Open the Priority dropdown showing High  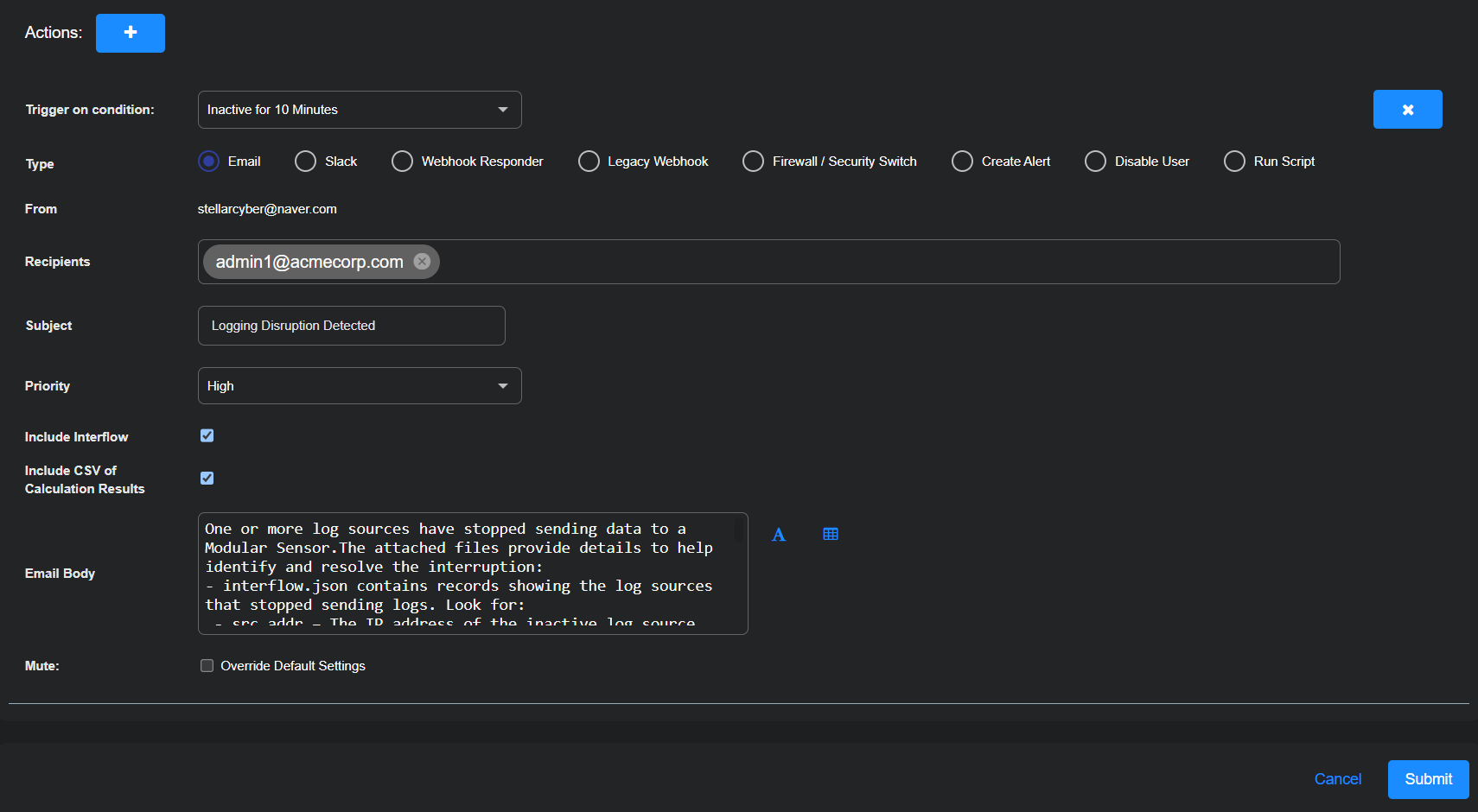tap(359, 385)
